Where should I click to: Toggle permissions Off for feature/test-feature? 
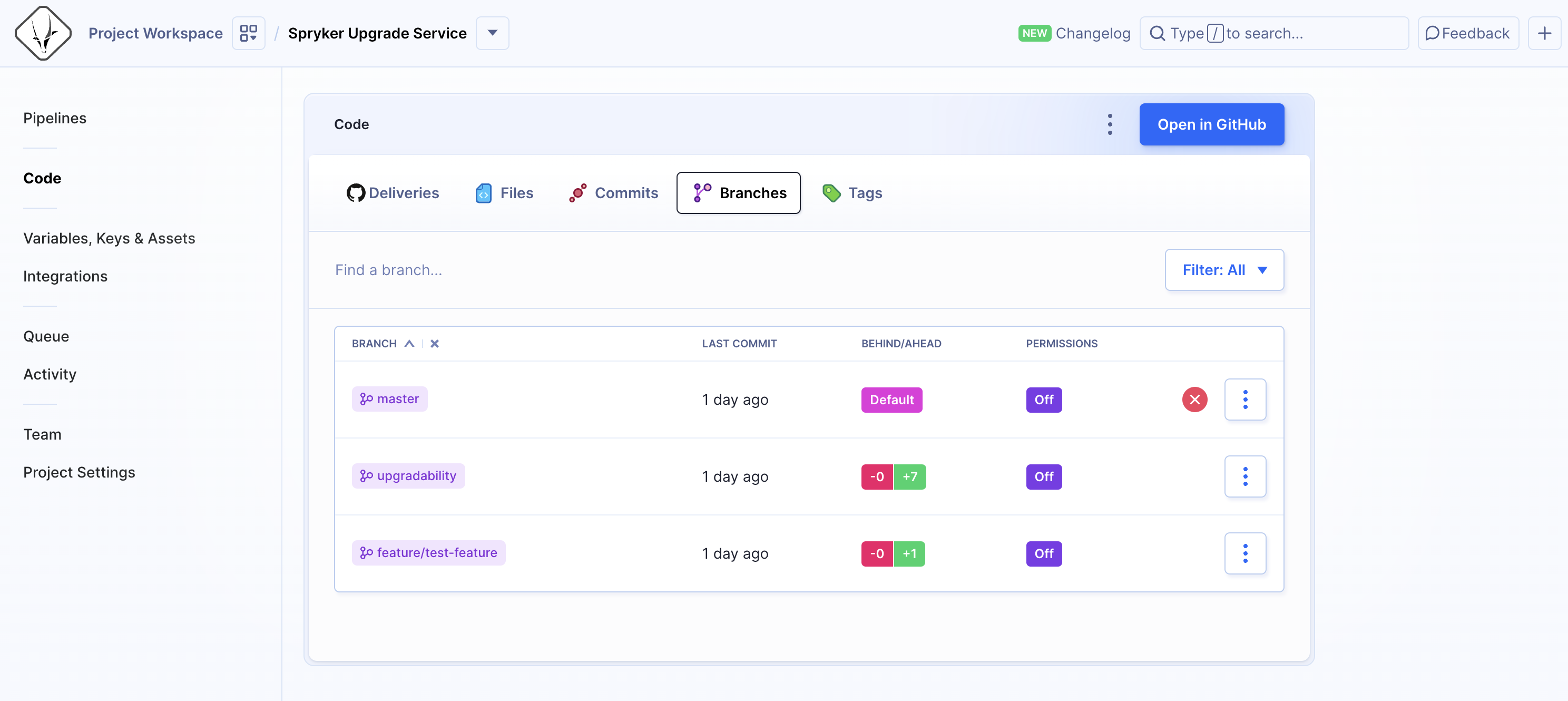(x=1044, y=553)
